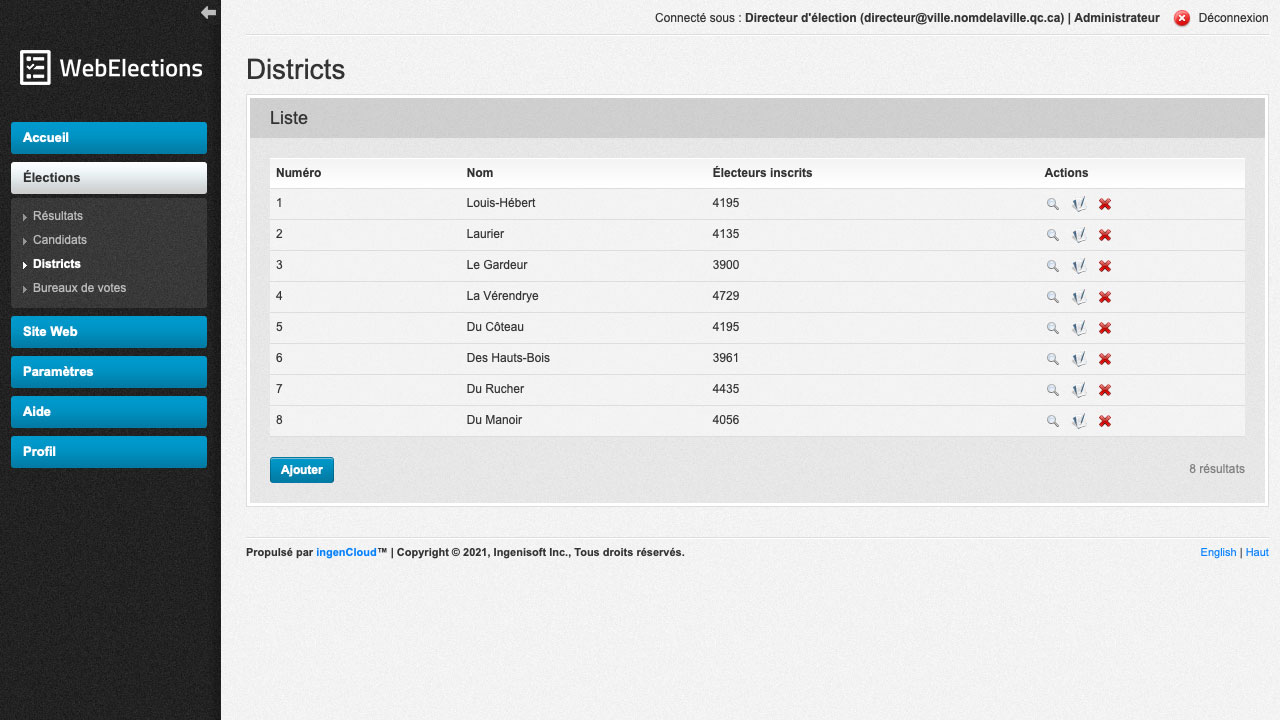Image resolution: width=1280 pixels, height=720 pixels.
Task: Click the magnifier view icon for Louis-Hébert
Action: tap(1052, 204)
